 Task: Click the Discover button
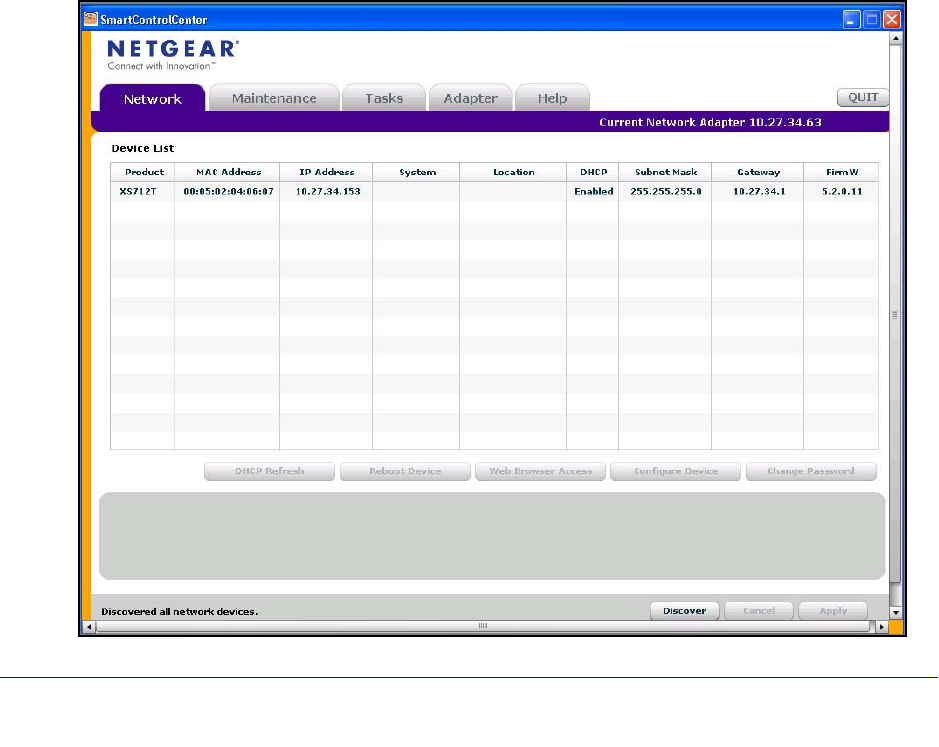(x=684, y=610)
